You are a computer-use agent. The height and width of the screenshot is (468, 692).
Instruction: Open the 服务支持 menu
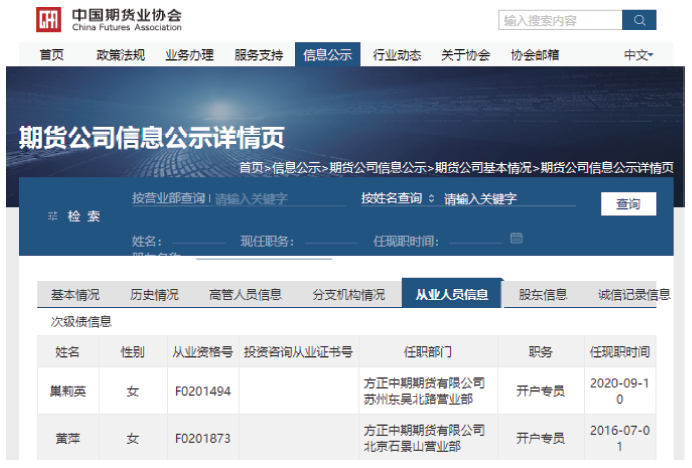click(x=259, y=55)
